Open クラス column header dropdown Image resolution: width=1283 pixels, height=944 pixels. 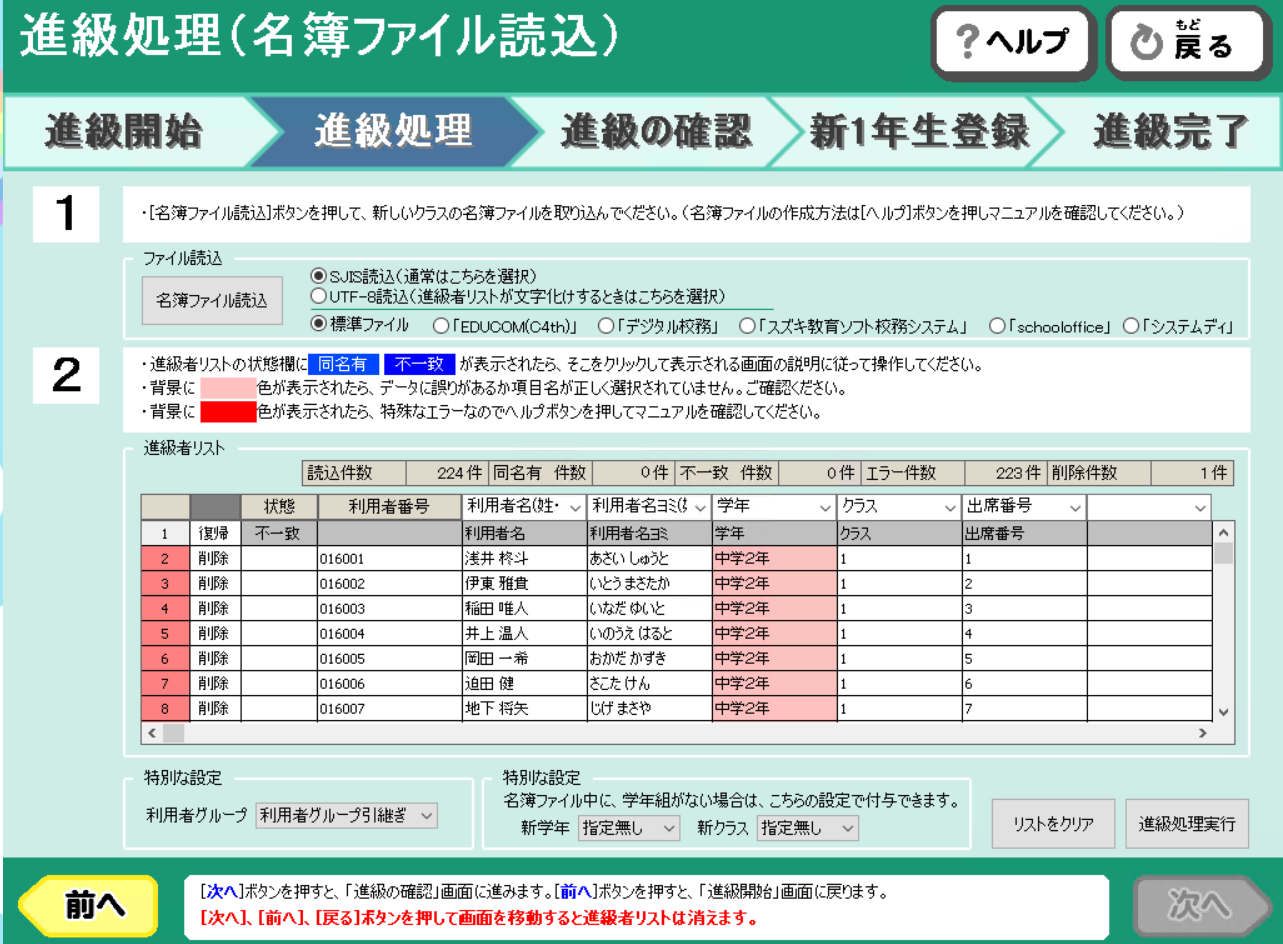[x=950, y=507]
